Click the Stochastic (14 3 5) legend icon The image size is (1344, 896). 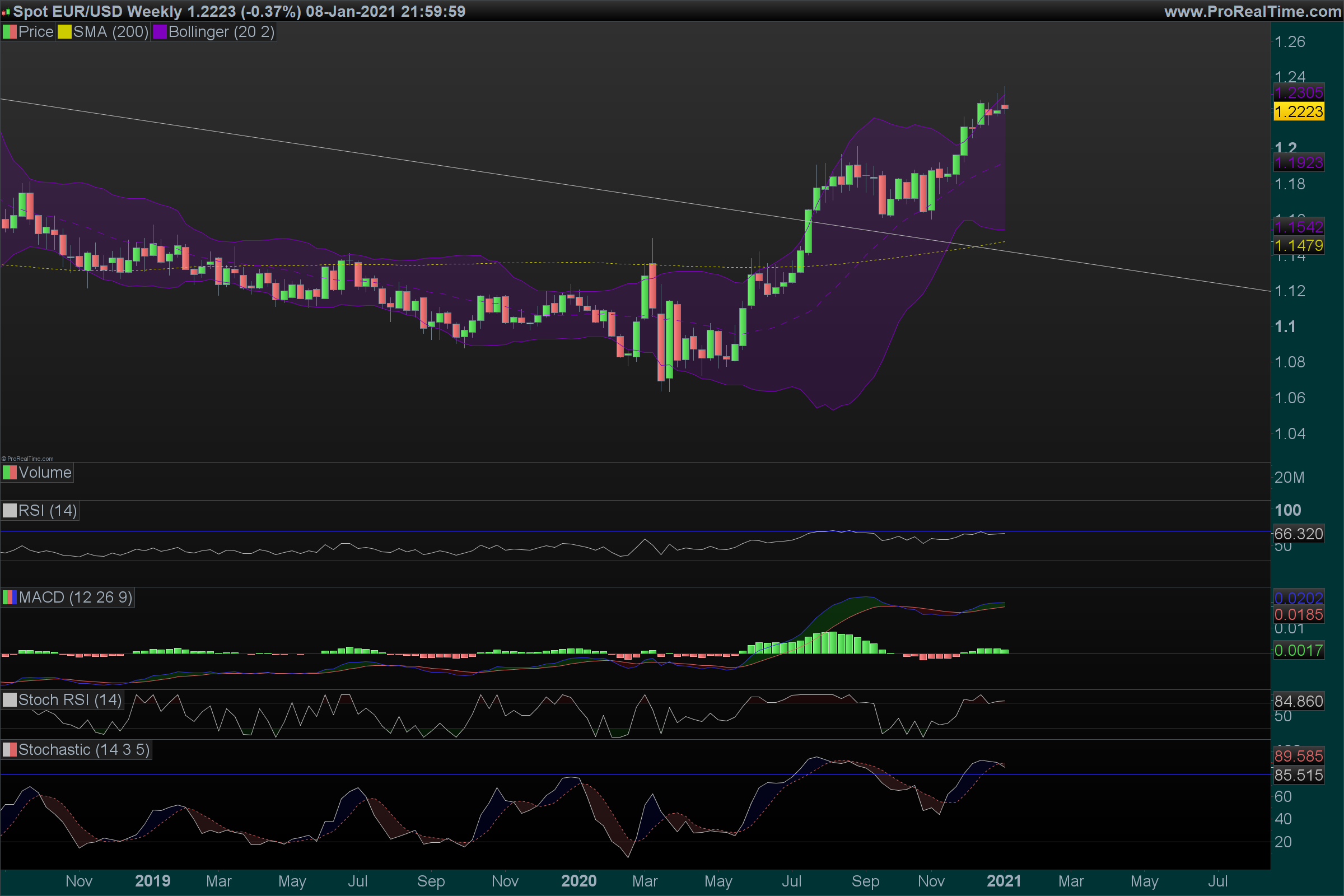pyautogui.click(x=10, y=750)
